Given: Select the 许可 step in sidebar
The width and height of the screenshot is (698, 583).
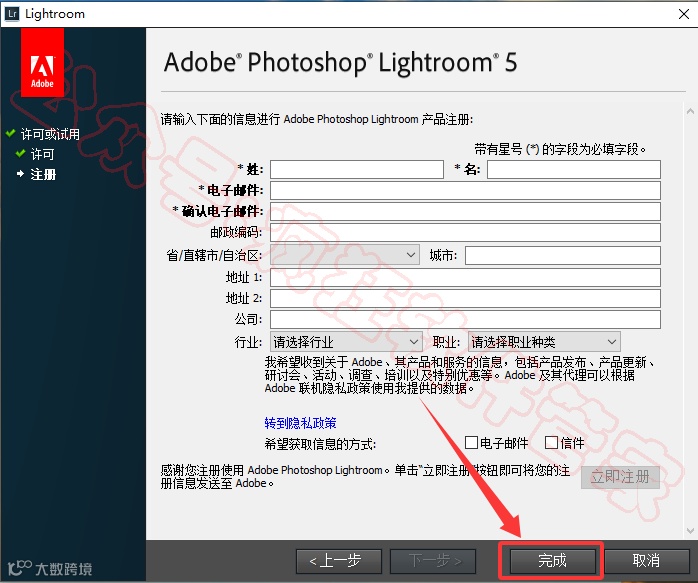Looking at the screenshot, I should (x=42, y=154).
